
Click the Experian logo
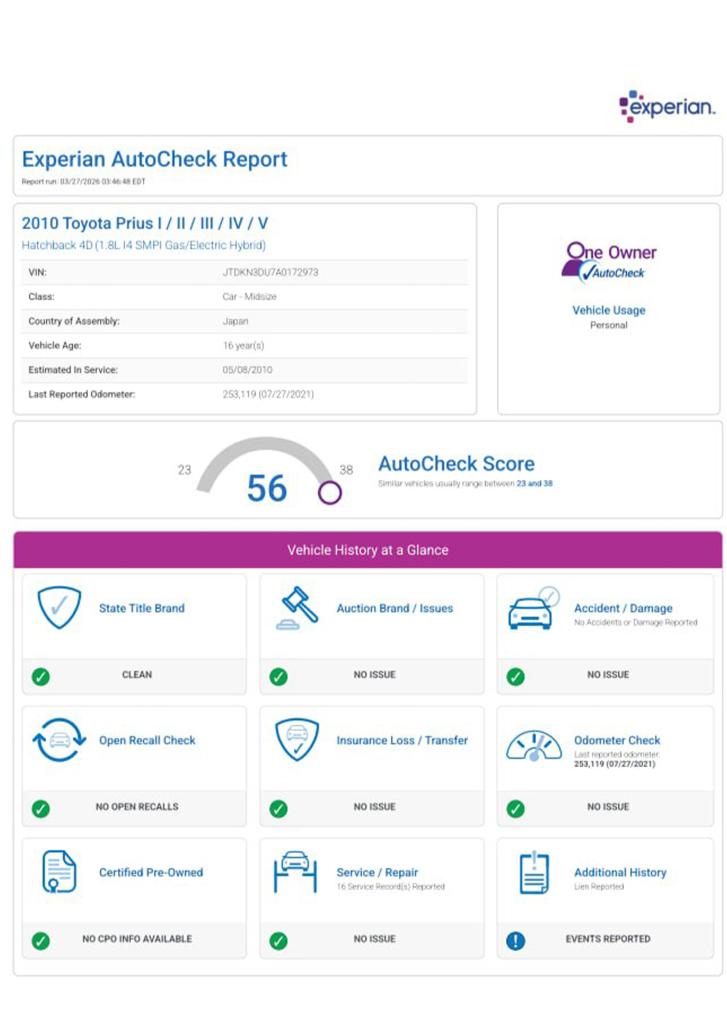tap(666, 106)
